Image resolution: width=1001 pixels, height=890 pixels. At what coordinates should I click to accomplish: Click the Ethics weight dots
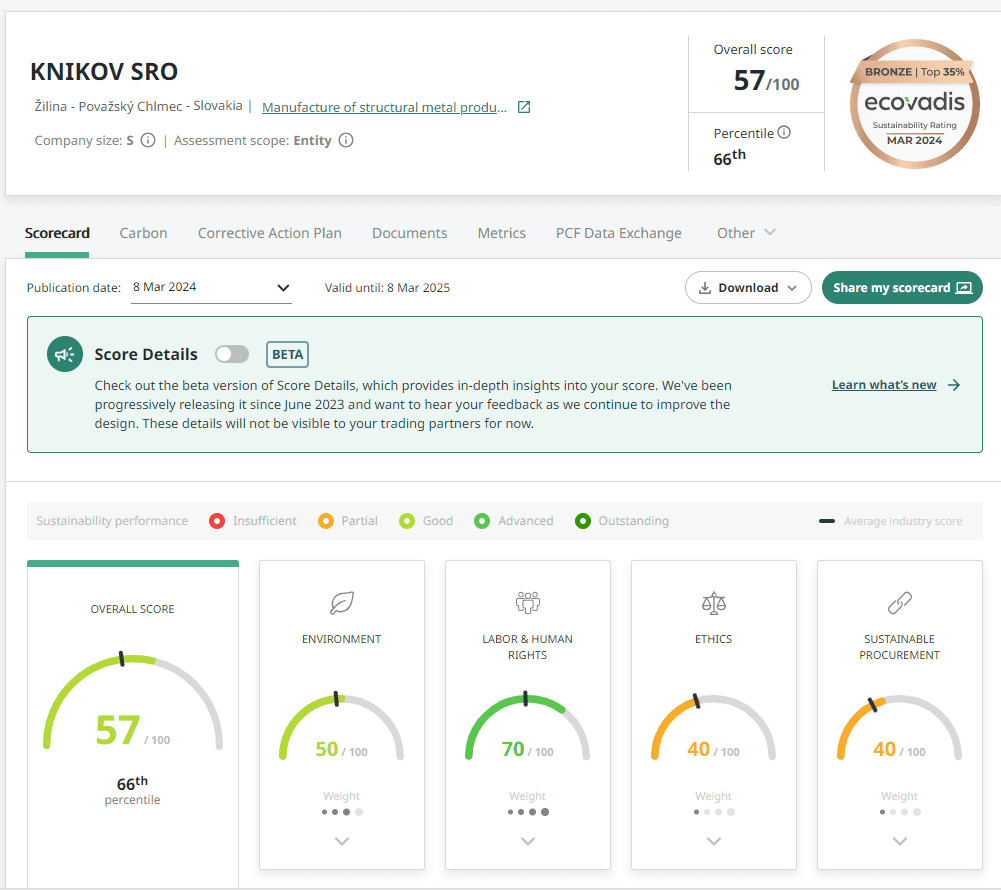pyautogui.click(x=714, y=812)
